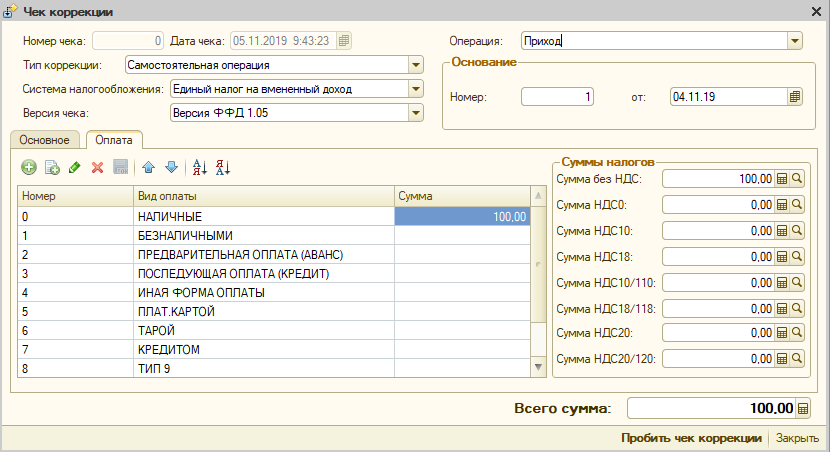830x452 pixels.
Task: Click the Закрыть button
Action: 797,438
